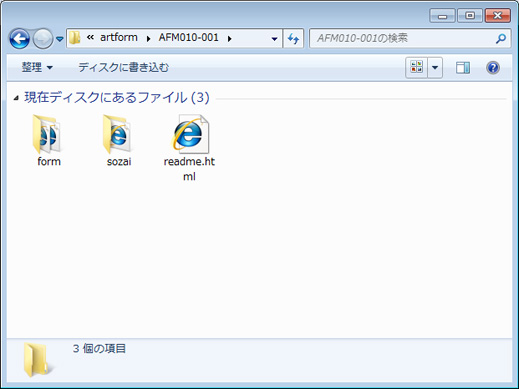Screen dimensions: 519x389
Task: Expand the arrow after artform
Action: [x=148, y=39]
